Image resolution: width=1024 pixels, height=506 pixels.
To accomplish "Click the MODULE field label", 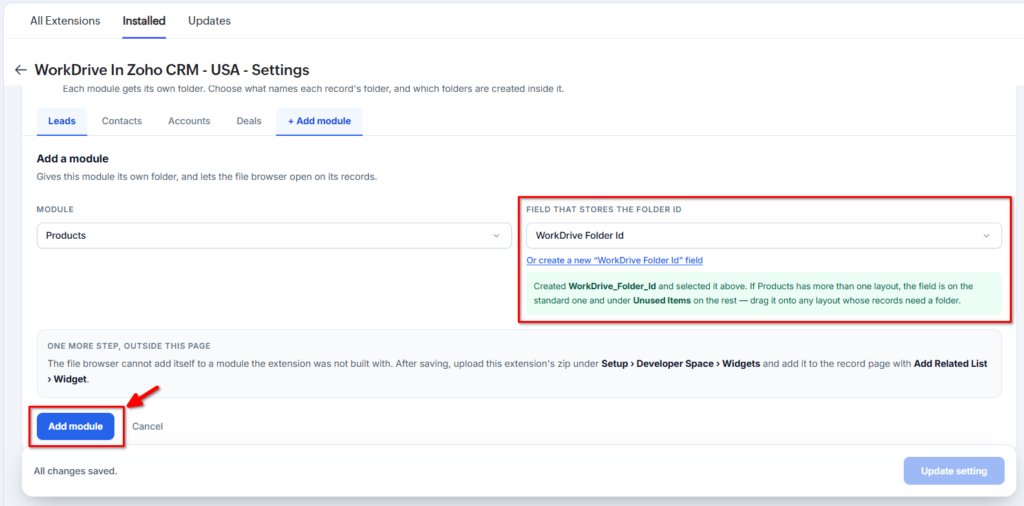I will (x=55, y=210).
